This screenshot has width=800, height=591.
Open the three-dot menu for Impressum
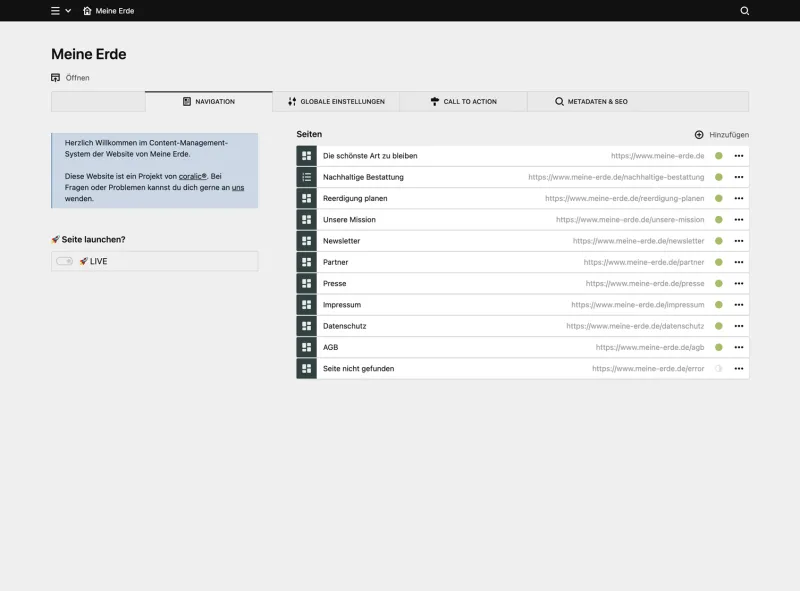click(738, 304)
